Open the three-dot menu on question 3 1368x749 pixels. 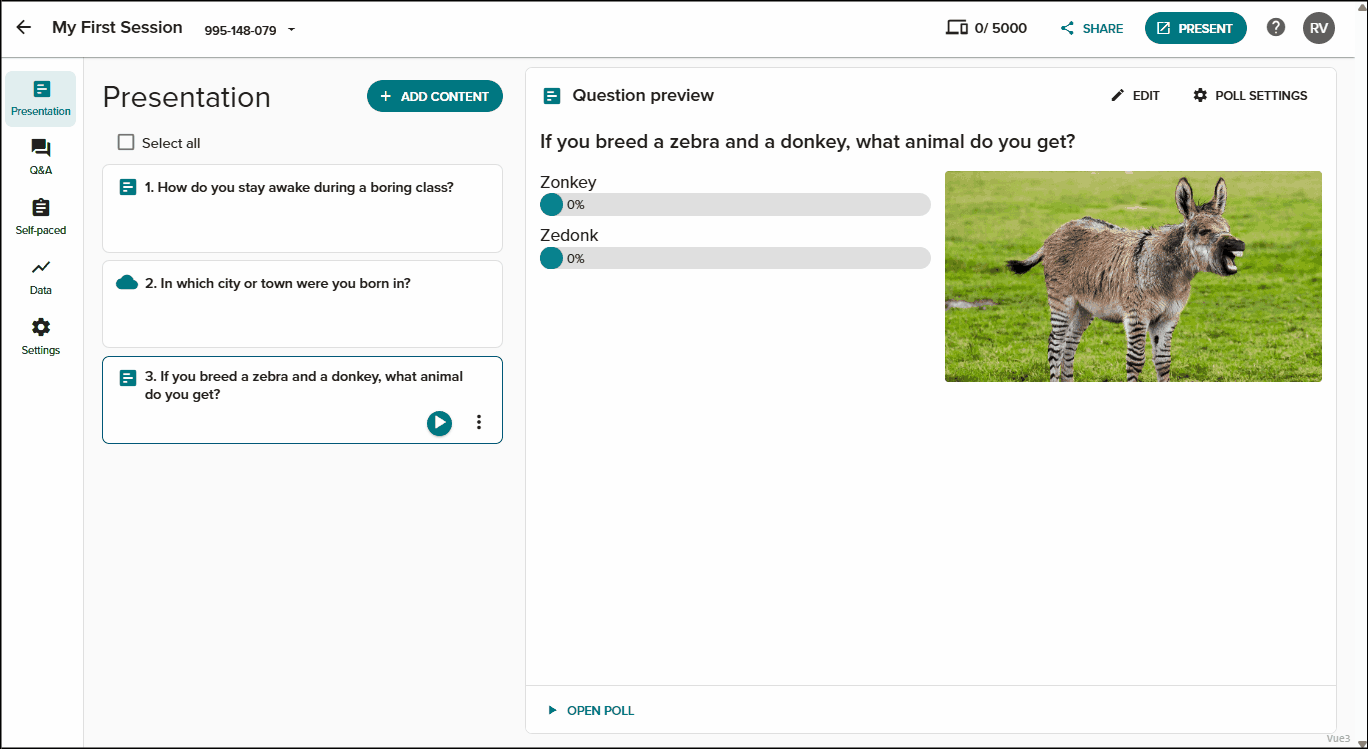(x=479, y=423)
